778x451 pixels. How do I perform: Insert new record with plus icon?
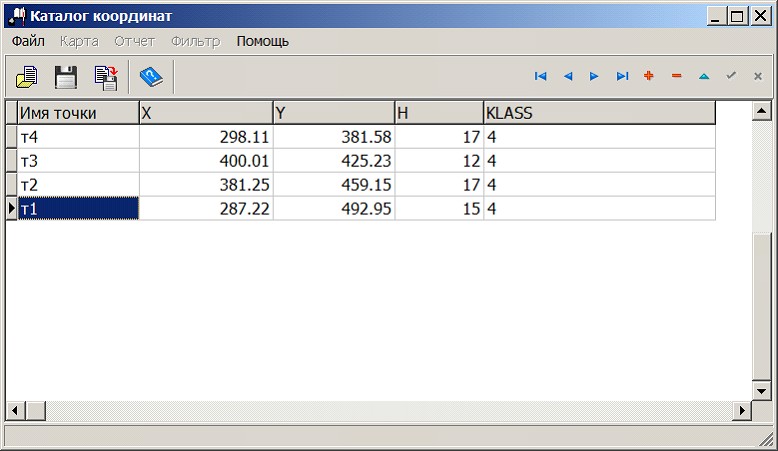point(649,76)
